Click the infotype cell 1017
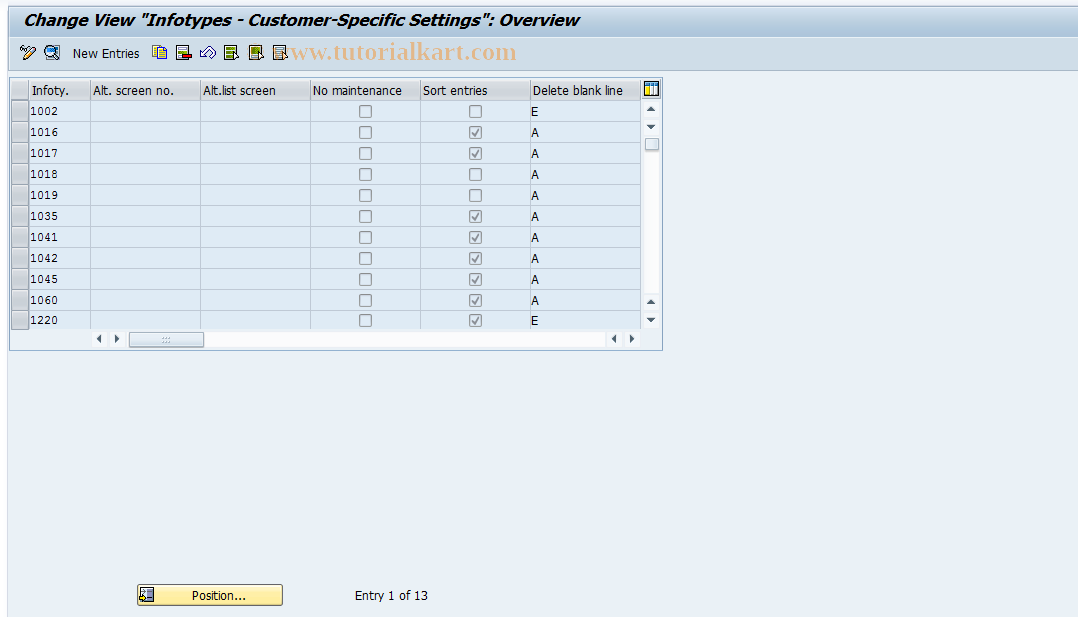 click(60, 153)
